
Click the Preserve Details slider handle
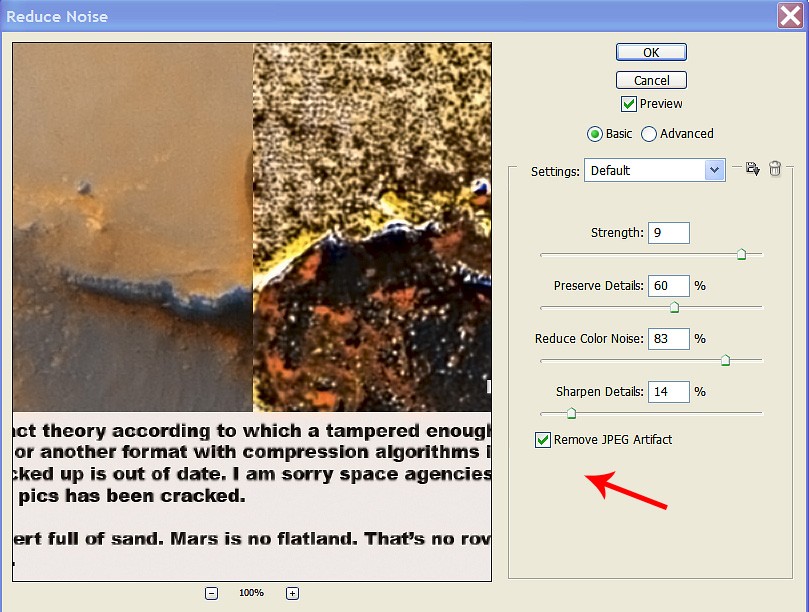tap(674, 307)
